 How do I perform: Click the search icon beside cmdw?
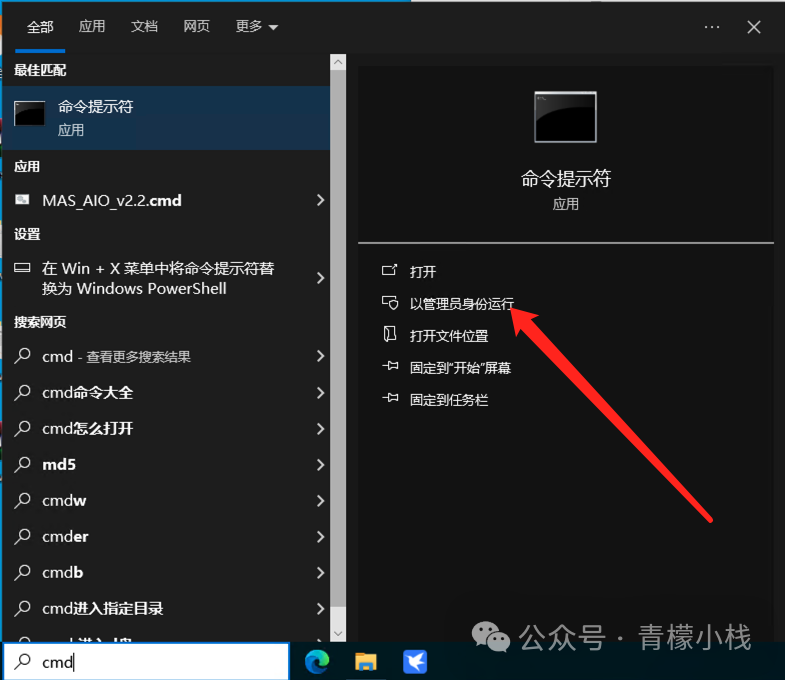pyautogui.click(x=22, y=500)
